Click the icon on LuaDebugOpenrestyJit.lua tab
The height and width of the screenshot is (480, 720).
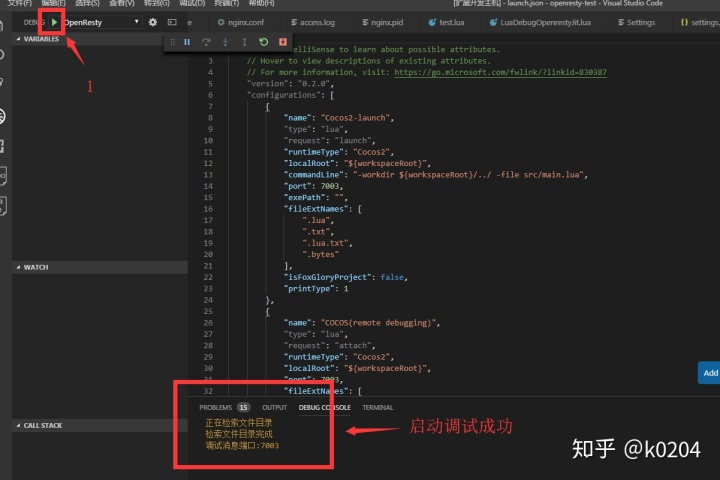click(493, 22)
